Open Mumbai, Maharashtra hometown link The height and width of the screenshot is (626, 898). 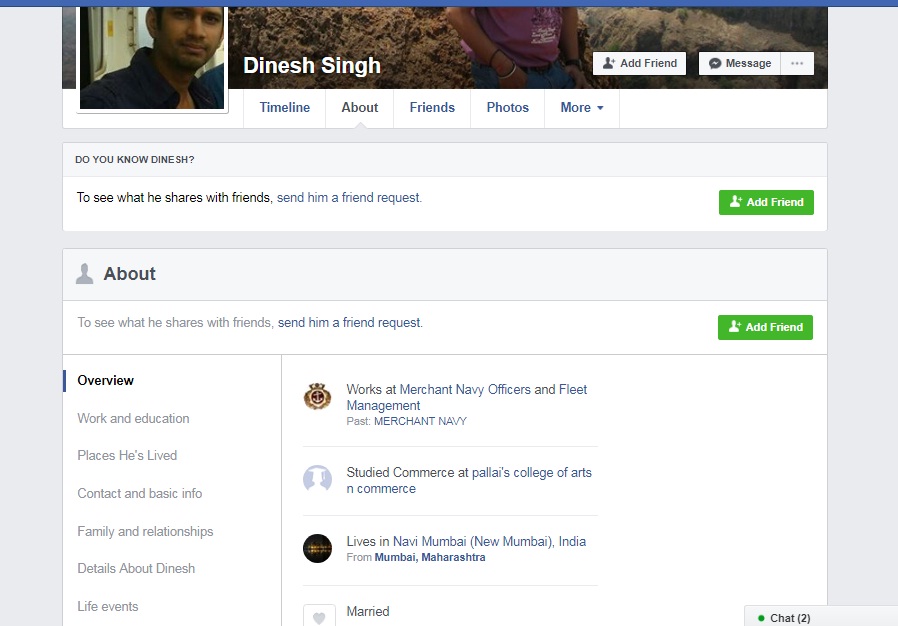(x=430, y=557)
